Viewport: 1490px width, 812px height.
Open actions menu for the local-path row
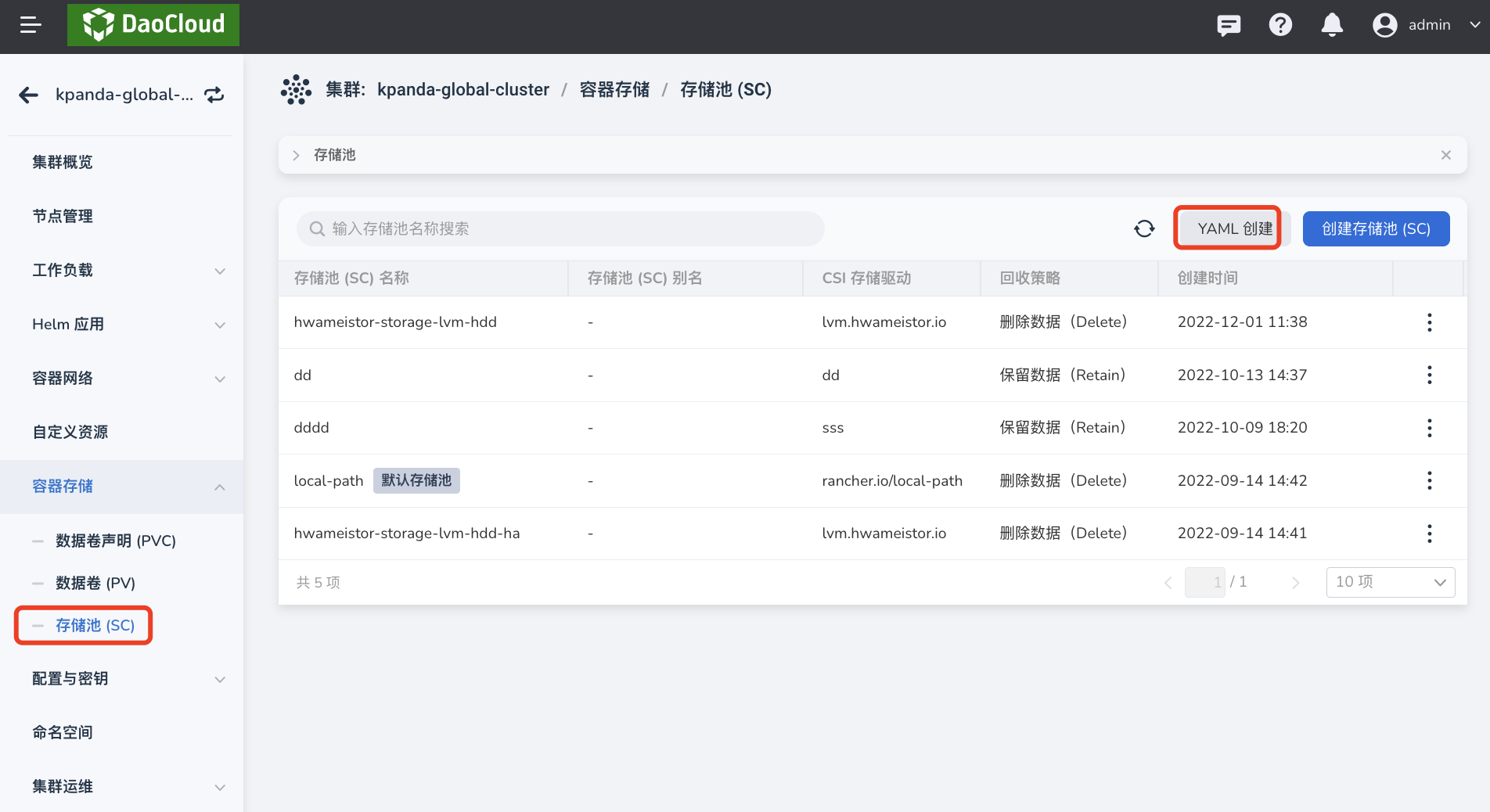(x=1429, y=480)
